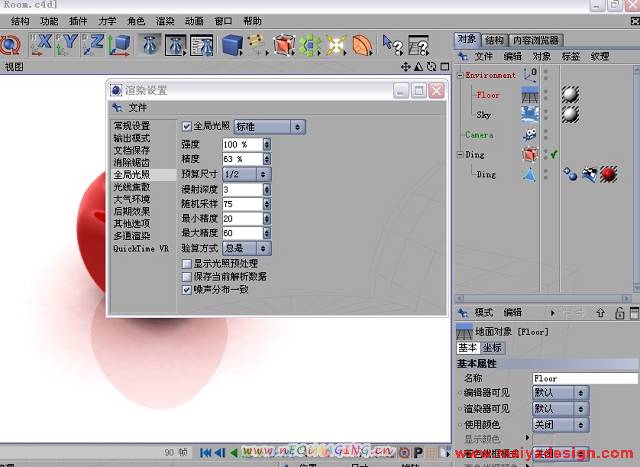Click the Sky object icon in object list

point(529,114)
